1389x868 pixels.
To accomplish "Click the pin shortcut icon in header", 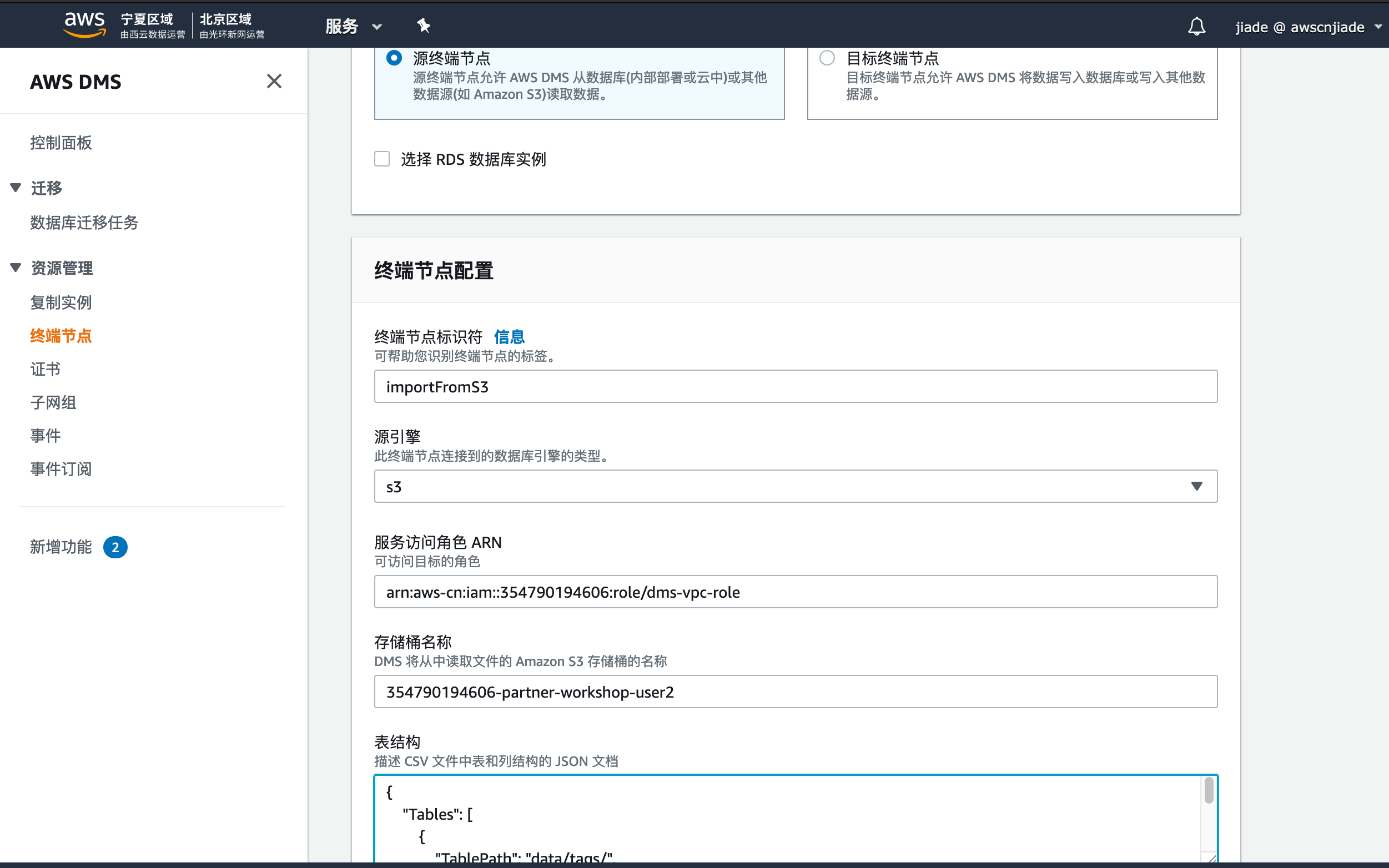I will 423,26.
